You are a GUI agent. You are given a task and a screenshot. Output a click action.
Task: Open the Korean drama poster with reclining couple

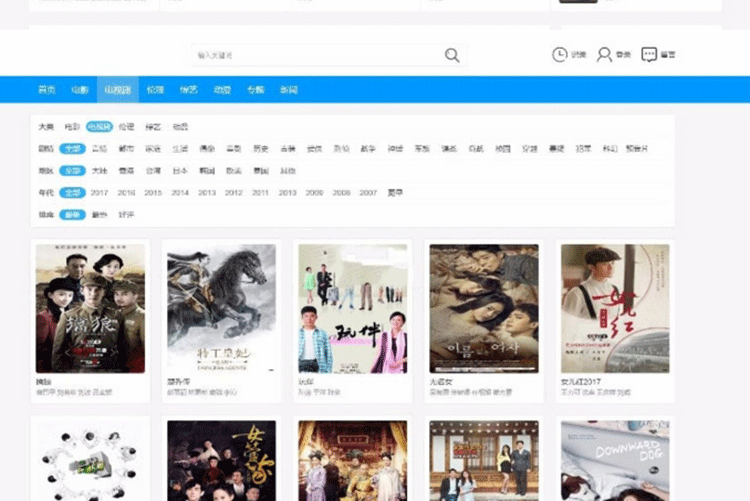484,309
